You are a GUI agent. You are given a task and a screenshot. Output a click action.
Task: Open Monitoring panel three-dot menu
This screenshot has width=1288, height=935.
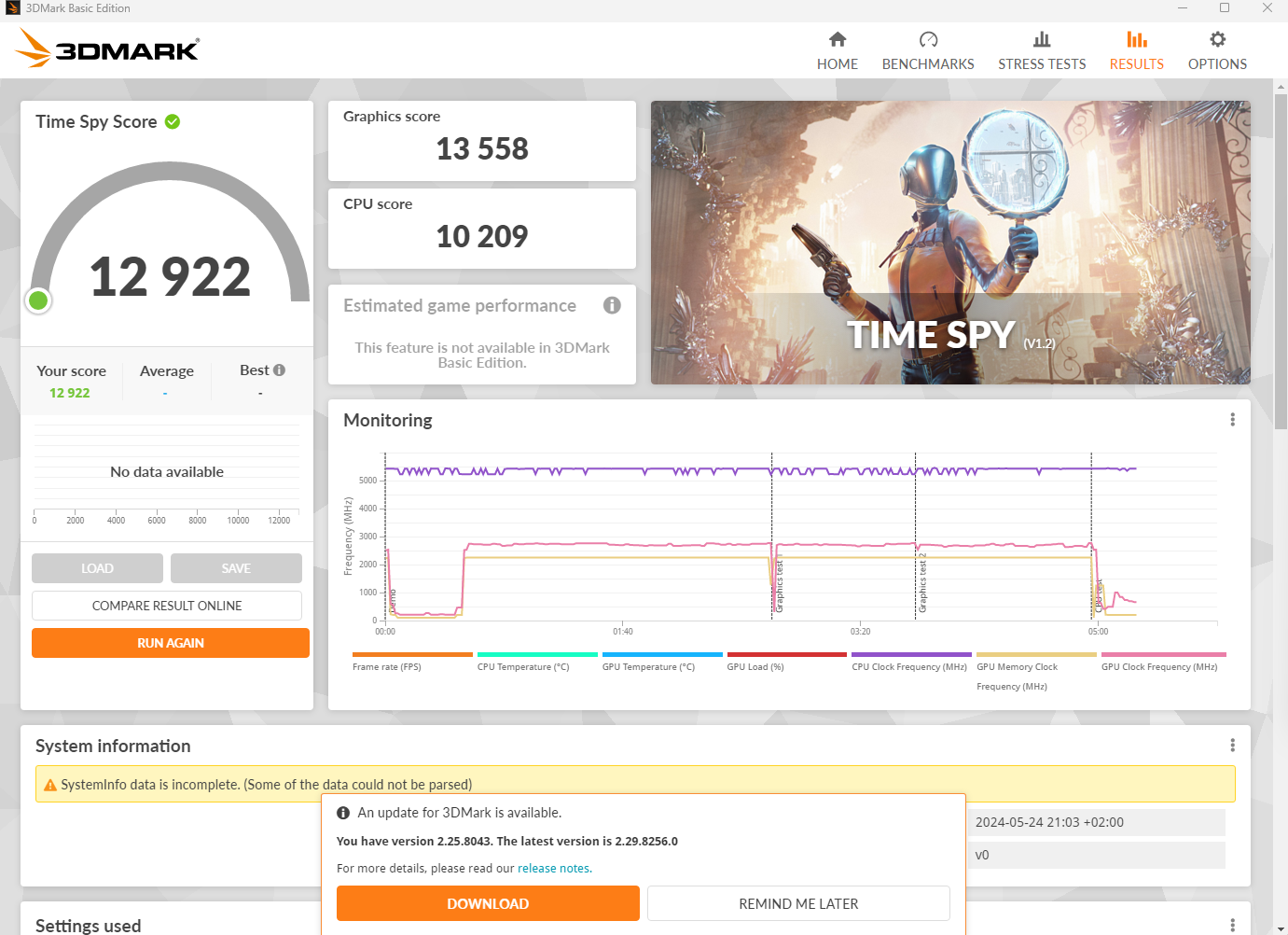[x=1232, y=420]
